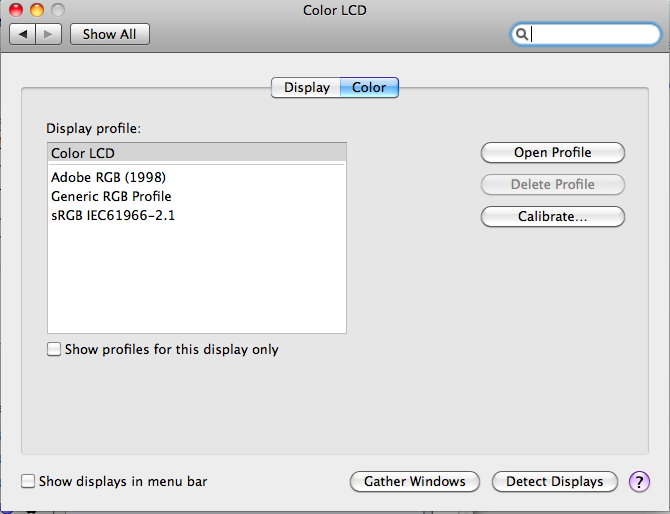Open the selected profile with Open Profile
The image size is (670, 514).
click(x=552, y=153)
